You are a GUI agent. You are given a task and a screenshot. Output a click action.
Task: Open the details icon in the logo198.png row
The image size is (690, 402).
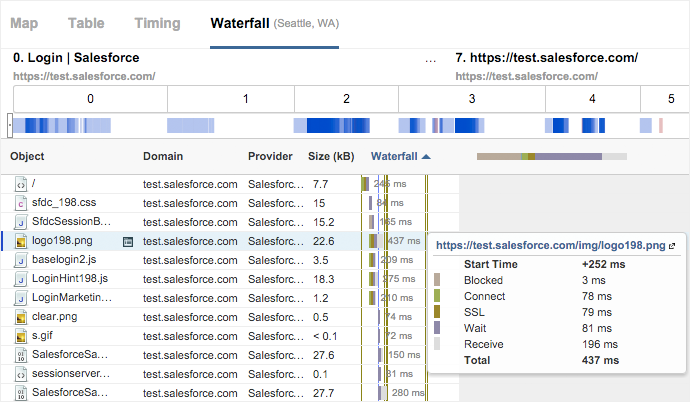127,241
